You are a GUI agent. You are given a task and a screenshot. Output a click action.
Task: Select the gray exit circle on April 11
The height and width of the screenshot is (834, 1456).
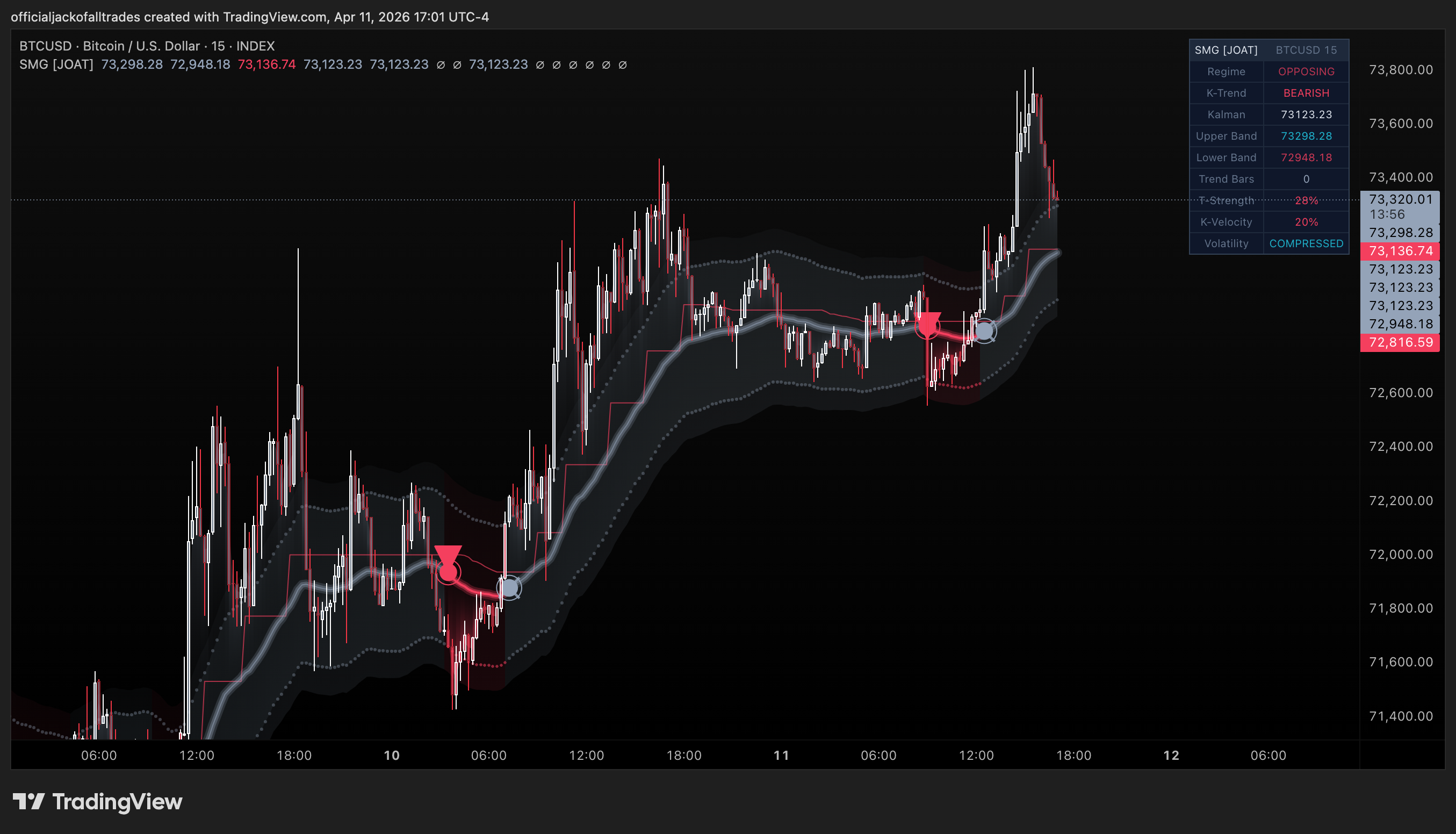coord(984,330)
